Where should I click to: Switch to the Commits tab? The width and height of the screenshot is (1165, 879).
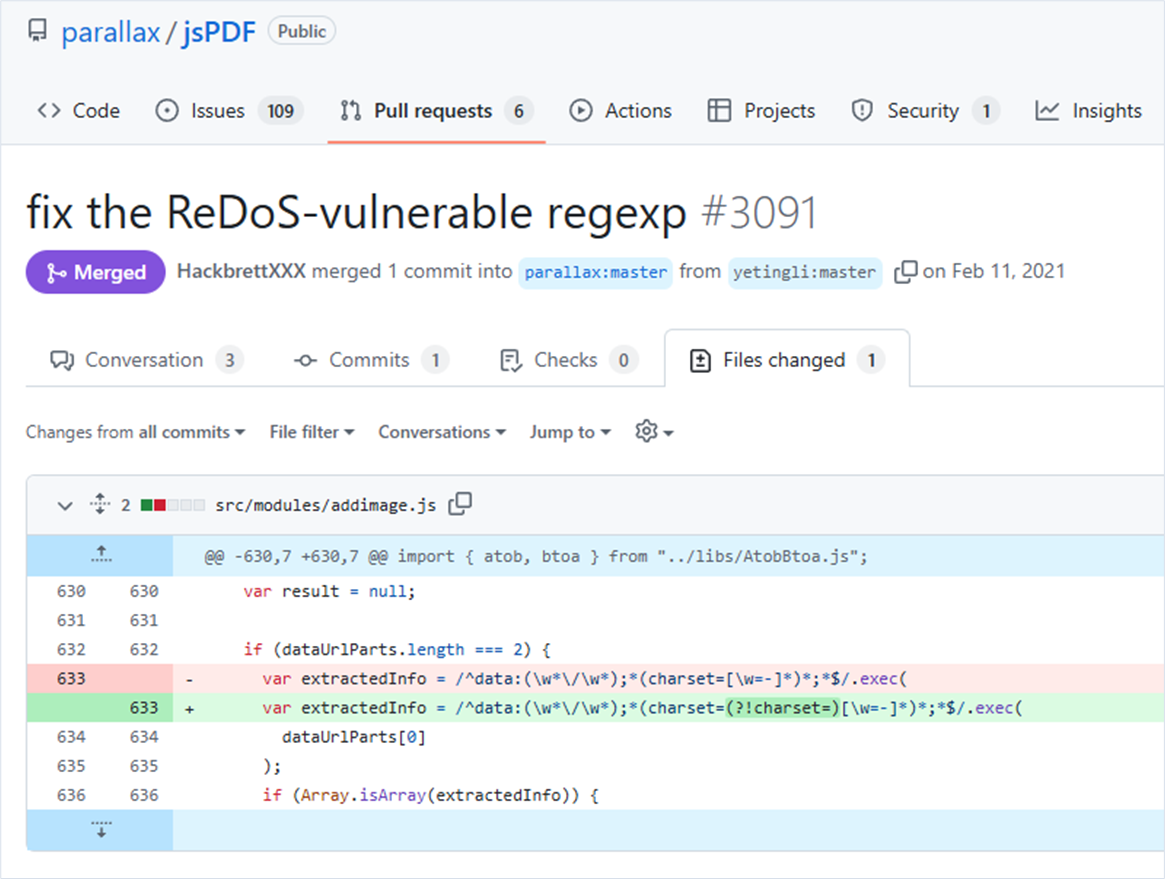click(x=370, y=360)
